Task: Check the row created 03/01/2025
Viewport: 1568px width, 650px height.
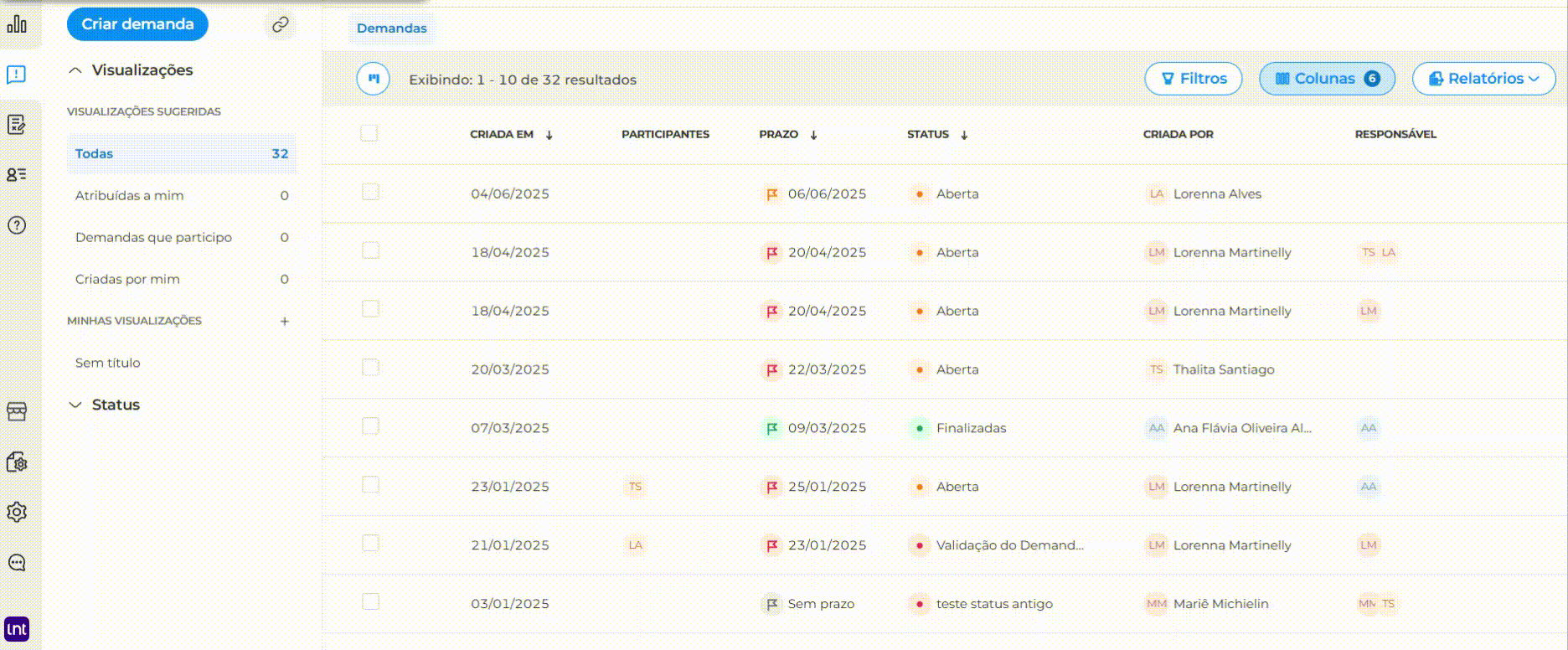Action: [x=370, y=602]
